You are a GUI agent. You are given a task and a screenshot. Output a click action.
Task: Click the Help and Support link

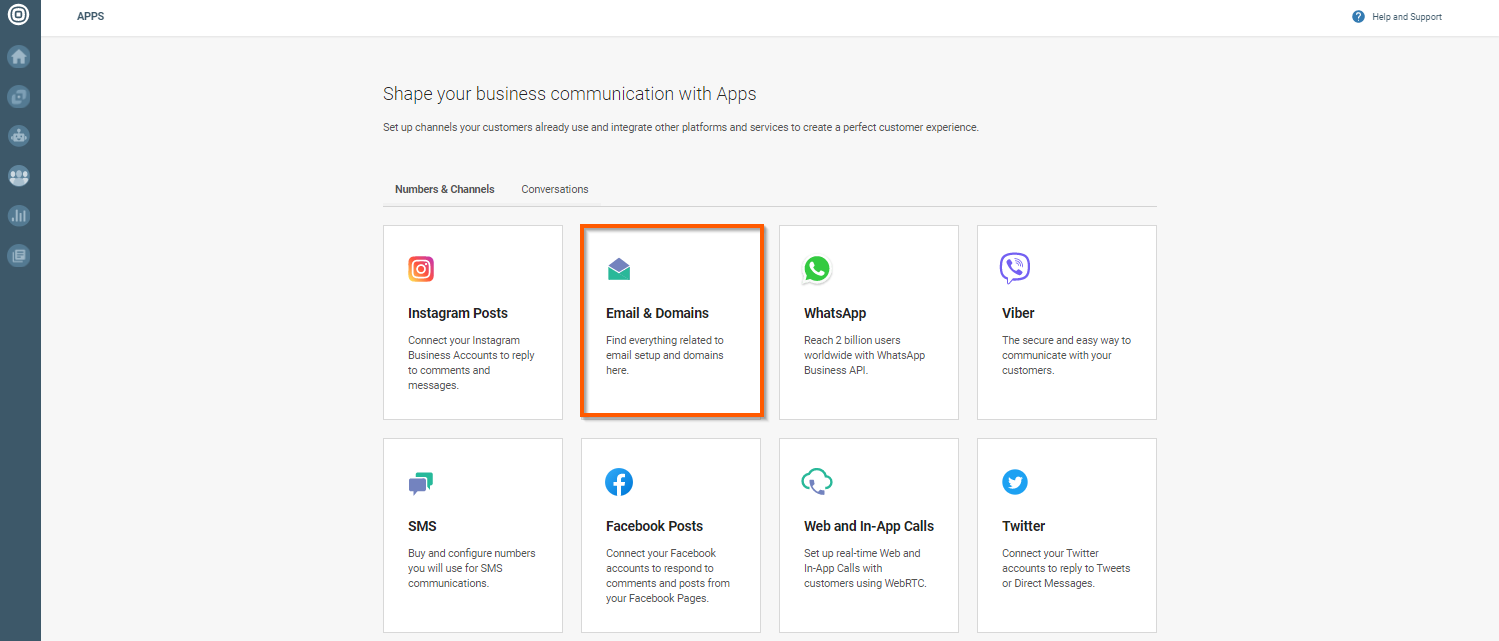1404,16
